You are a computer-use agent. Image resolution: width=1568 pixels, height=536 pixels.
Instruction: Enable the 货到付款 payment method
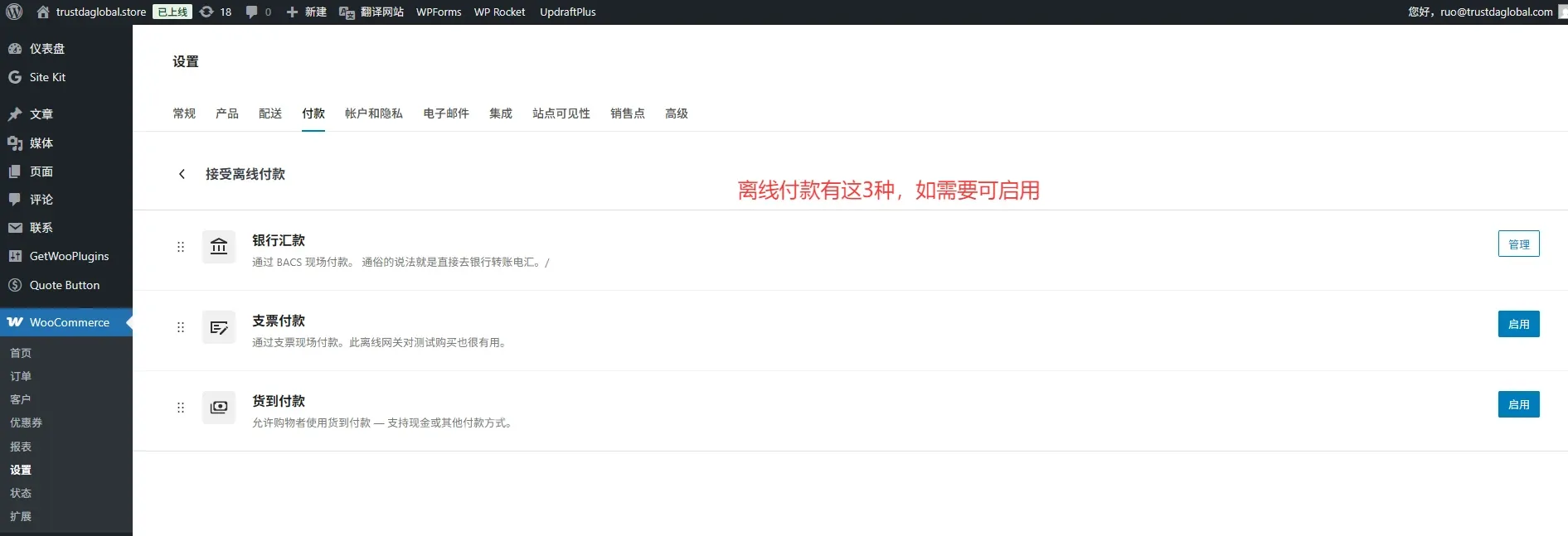pyautogui.click(x=1518, y=404)
